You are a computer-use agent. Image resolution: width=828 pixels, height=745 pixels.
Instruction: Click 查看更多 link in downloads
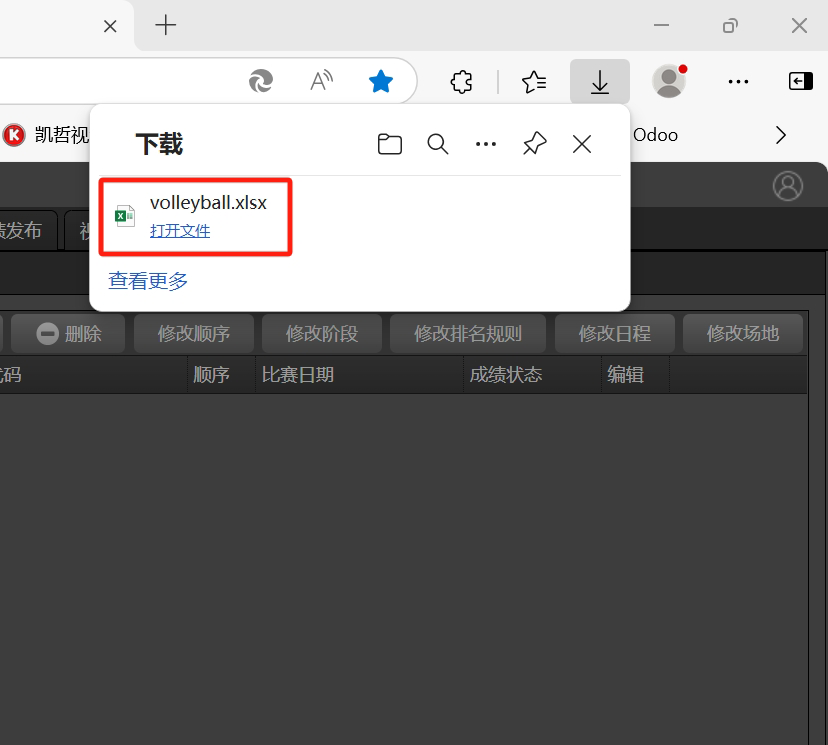tap(148, 281)
